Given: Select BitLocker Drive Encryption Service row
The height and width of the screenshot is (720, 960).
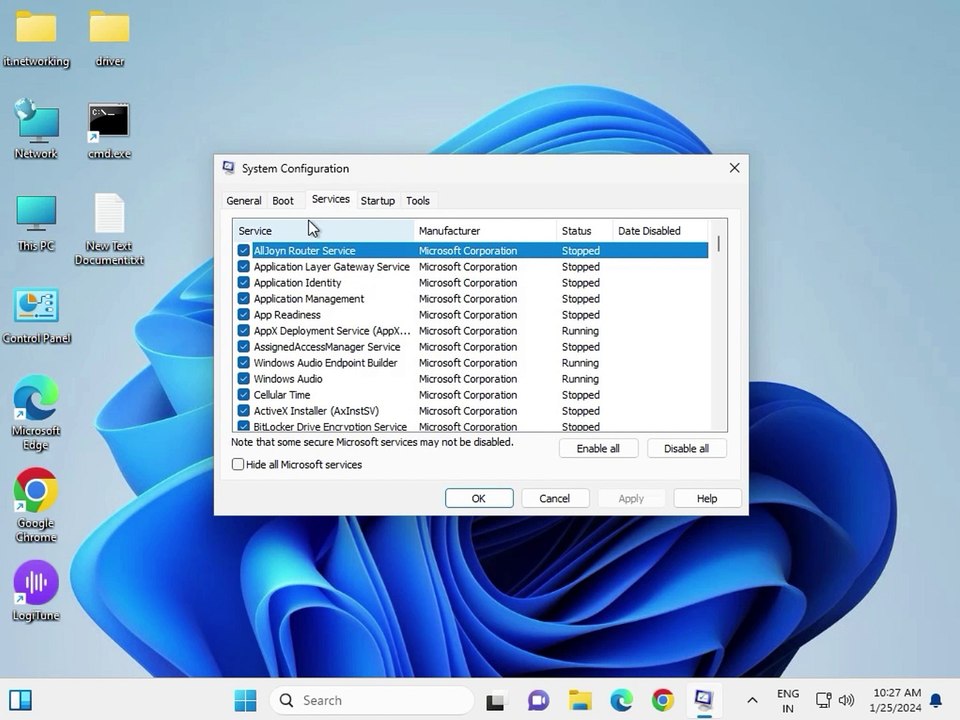Looking at the screenshot, I should (x=470, y=426).
